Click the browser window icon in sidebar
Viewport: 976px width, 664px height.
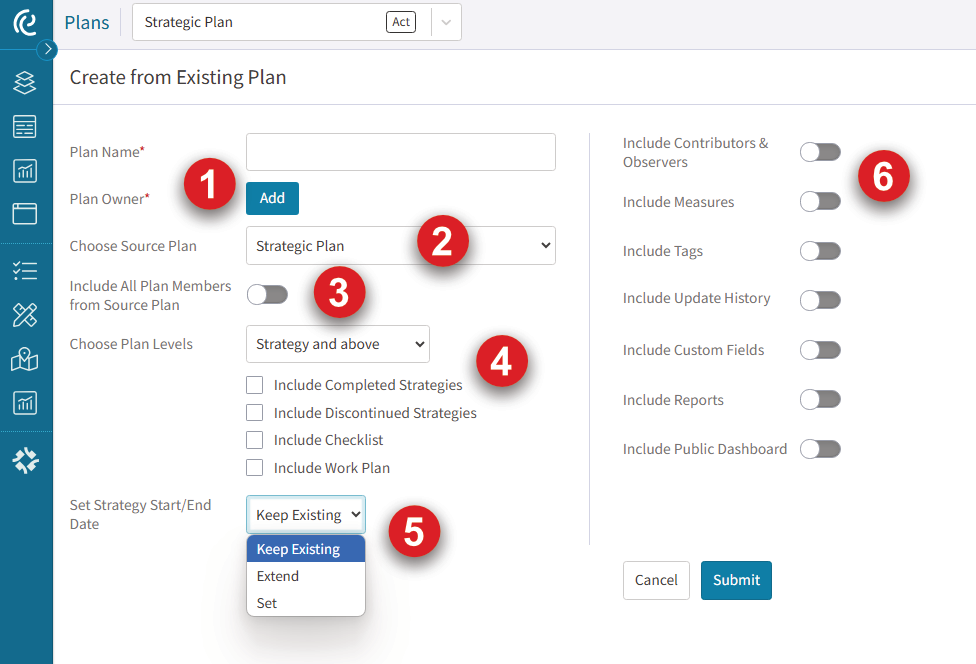click(25, 213)
